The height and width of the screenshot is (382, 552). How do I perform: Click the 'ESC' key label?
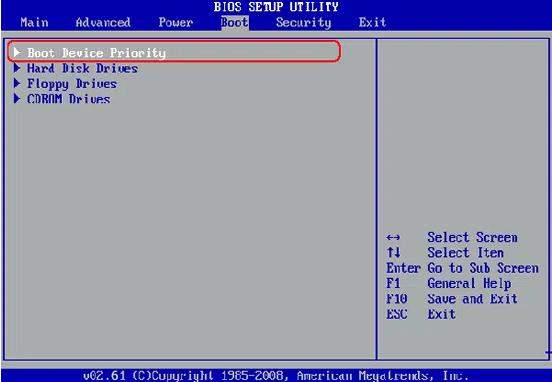[397, 314]
